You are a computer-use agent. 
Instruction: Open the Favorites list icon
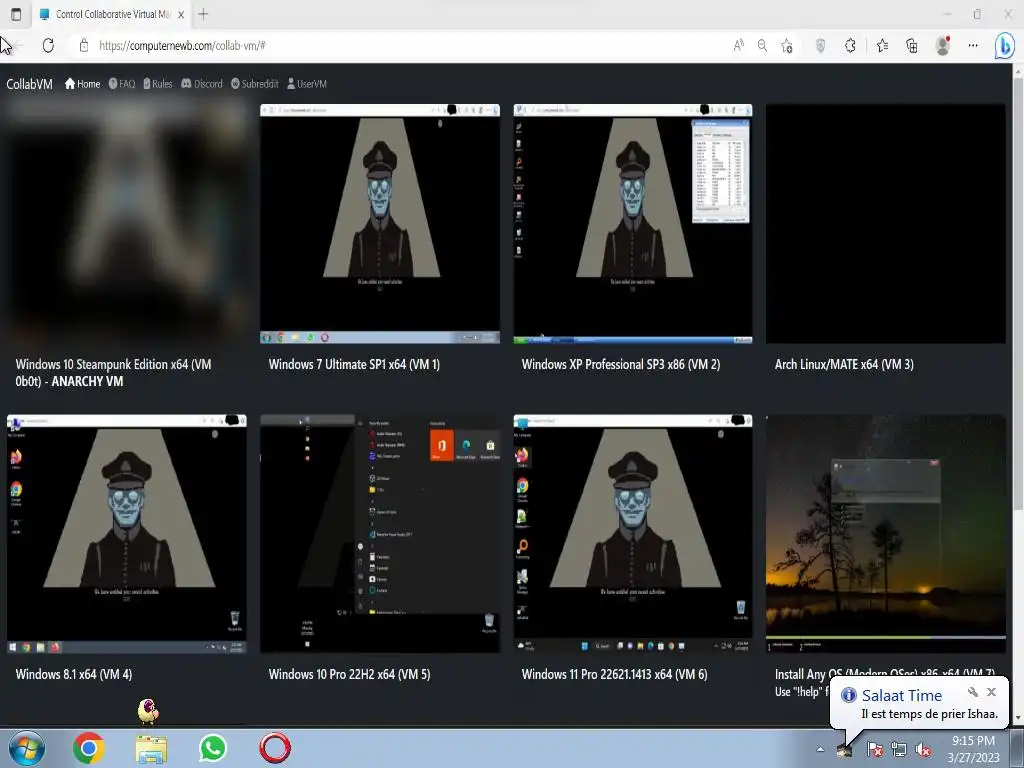tap(882, 45)
